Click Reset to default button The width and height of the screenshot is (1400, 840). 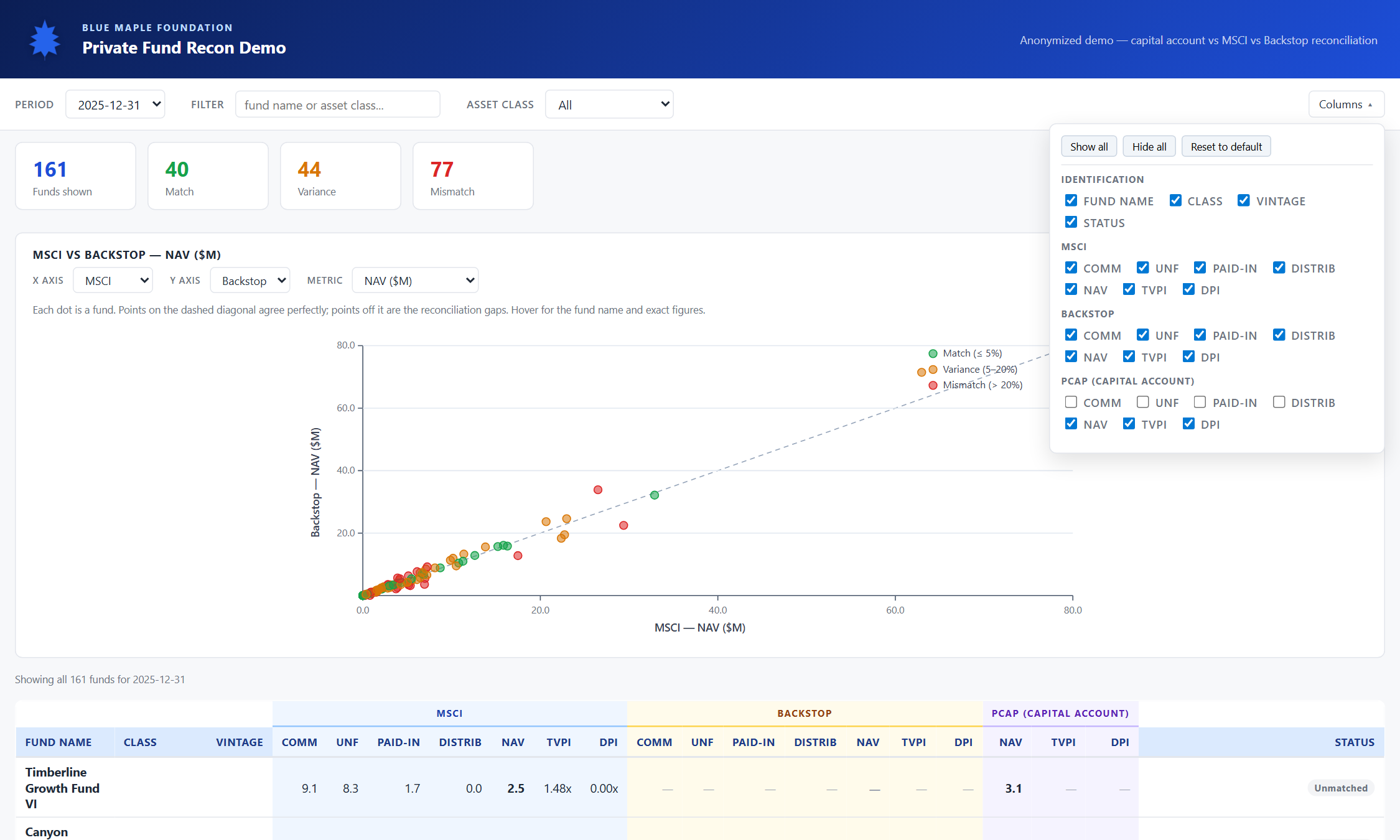(x=1226, y=147)
